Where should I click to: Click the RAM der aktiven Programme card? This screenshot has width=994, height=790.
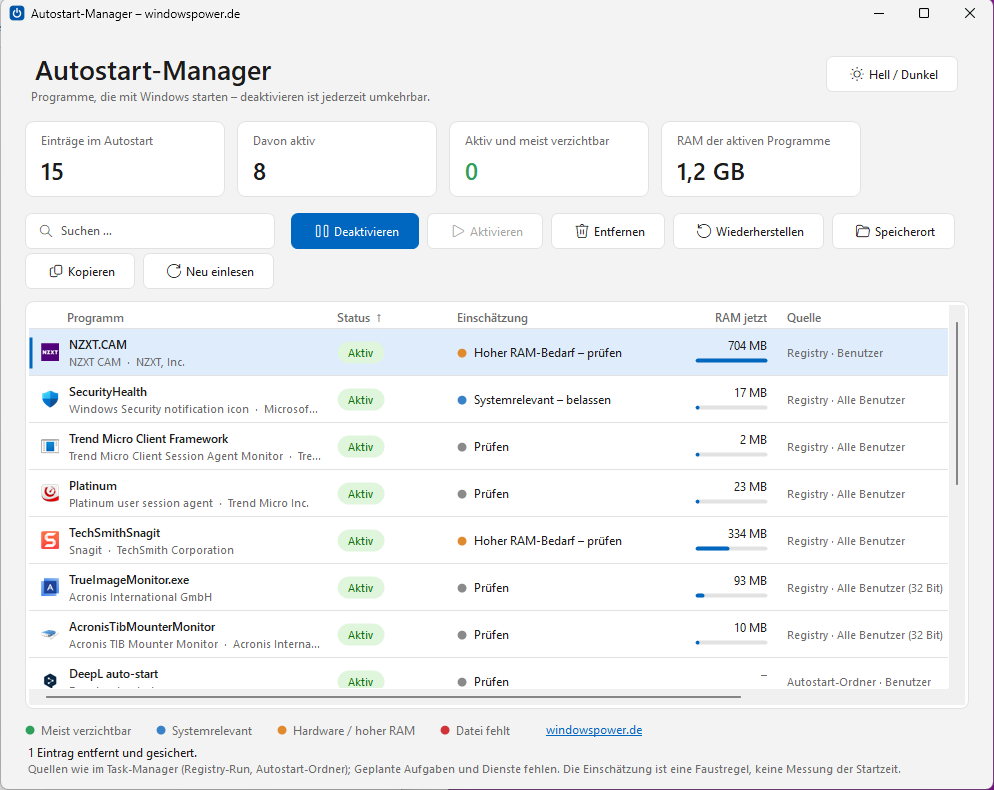761,159
